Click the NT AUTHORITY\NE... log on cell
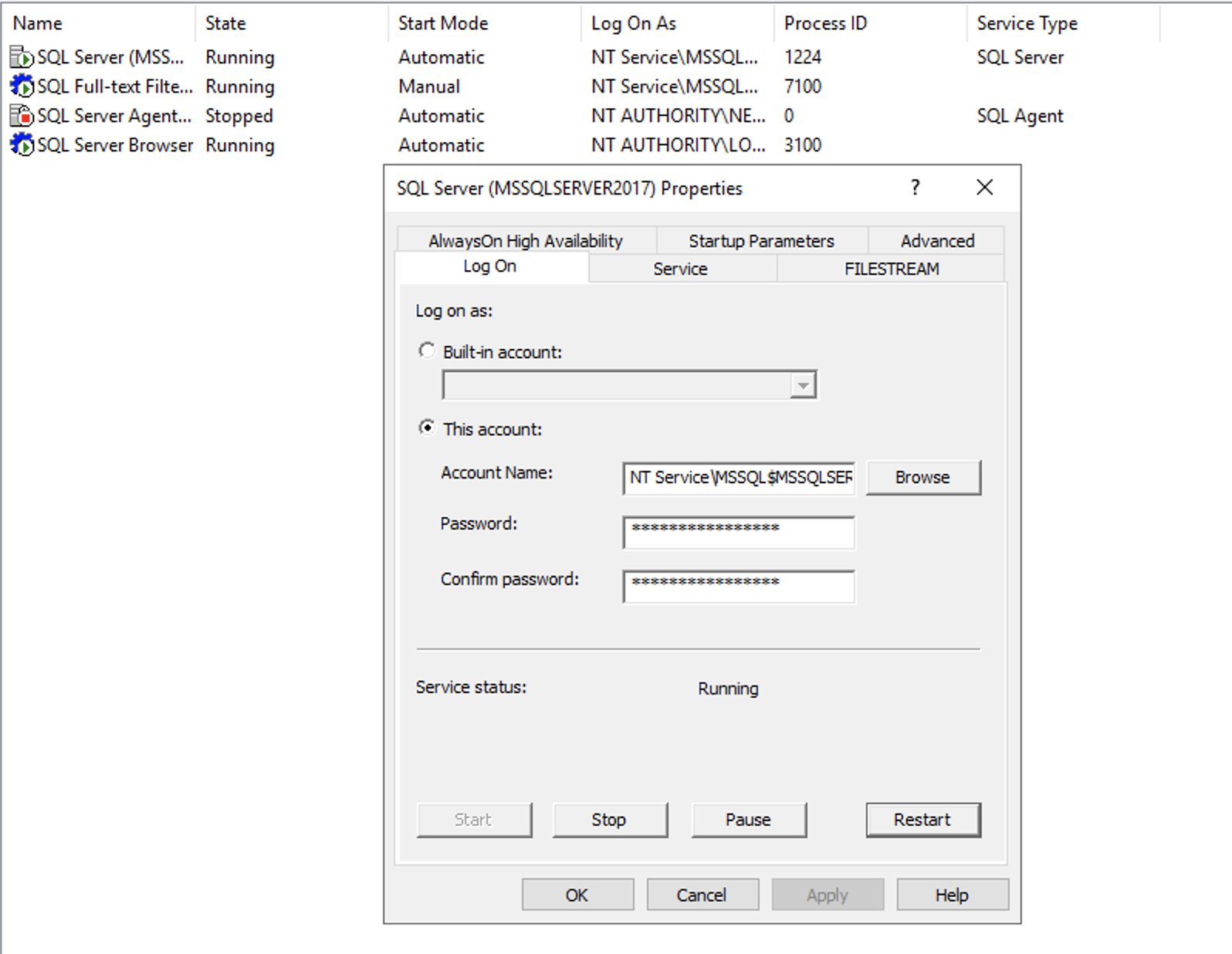1232x954 pixels. [679, 116]
